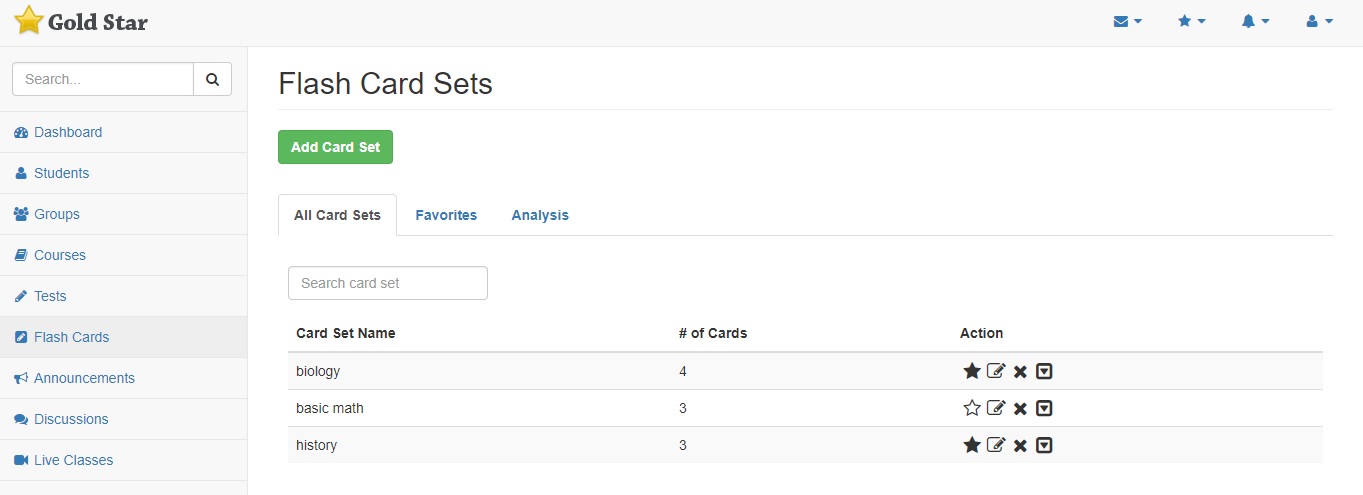Delete the basic math card set
Viewport: 1363px width, 495px height.
(x=1020, y=408)
